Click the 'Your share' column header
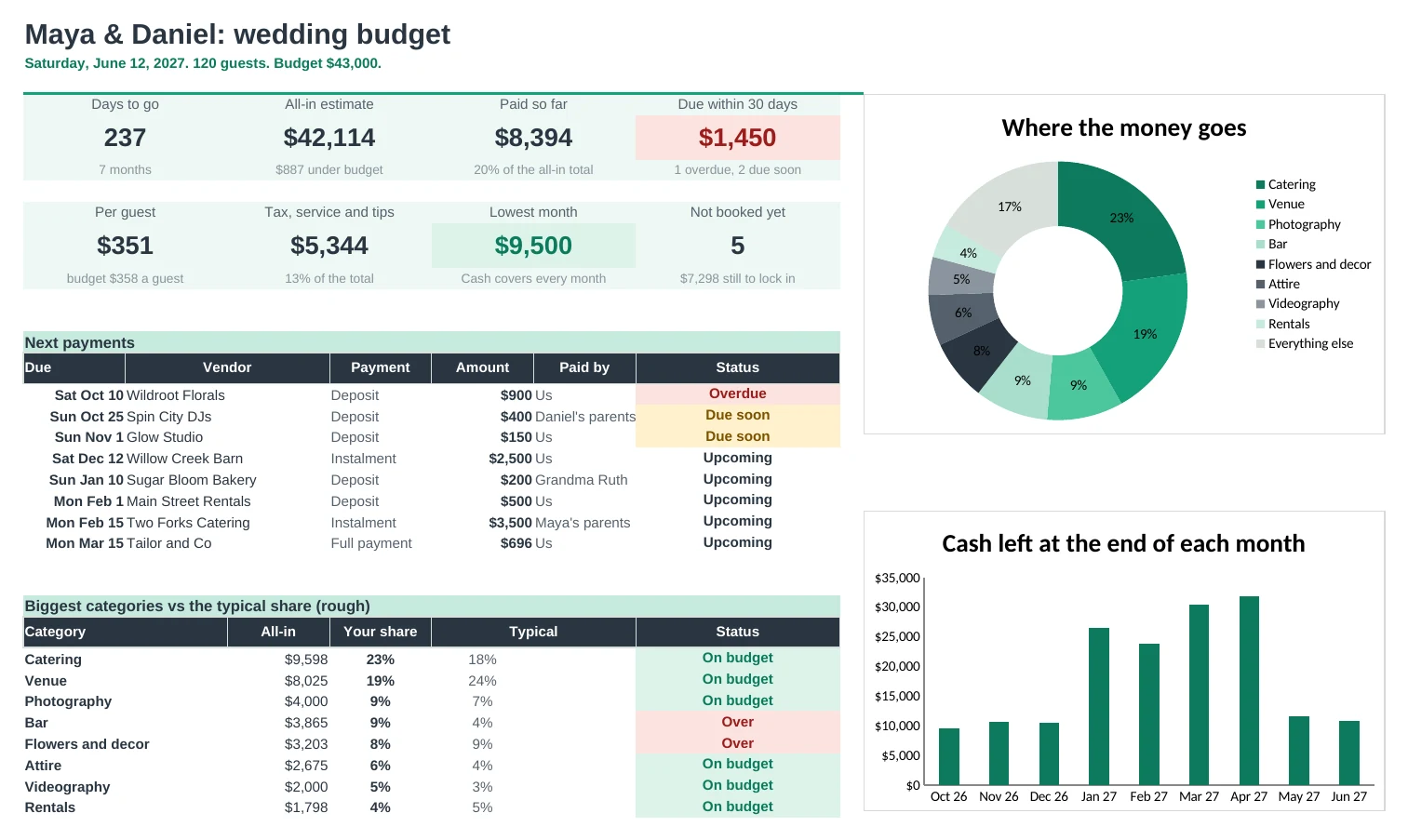The image size is (1408, 840). [381, 632]
